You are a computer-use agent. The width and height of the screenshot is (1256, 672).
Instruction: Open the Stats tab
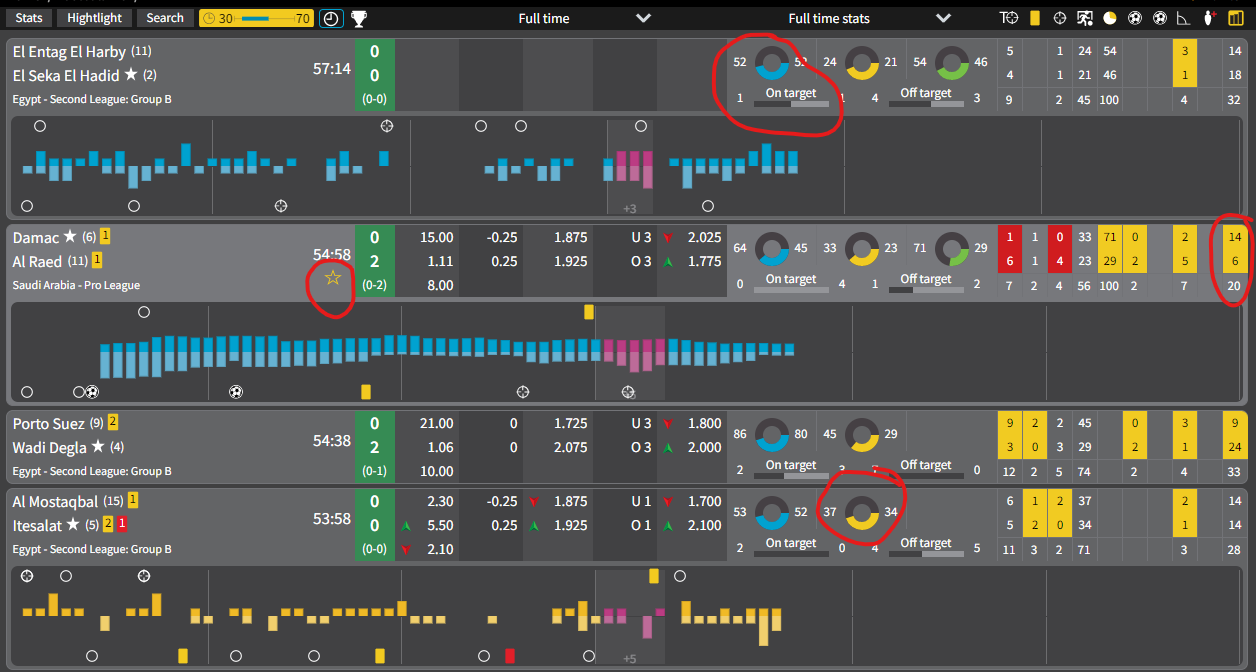[29, 18]
